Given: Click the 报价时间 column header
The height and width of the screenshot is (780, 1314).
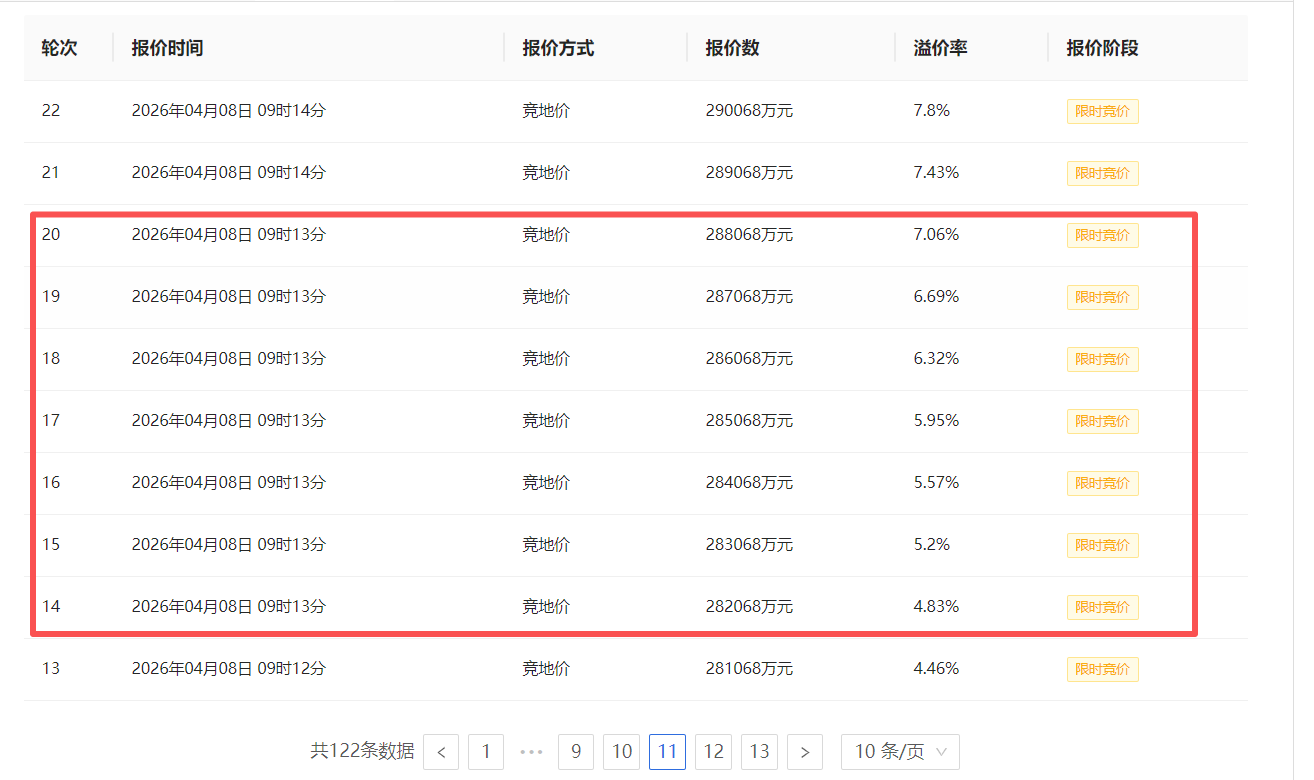Looking at the screenshot, I should tap(167, 48).
